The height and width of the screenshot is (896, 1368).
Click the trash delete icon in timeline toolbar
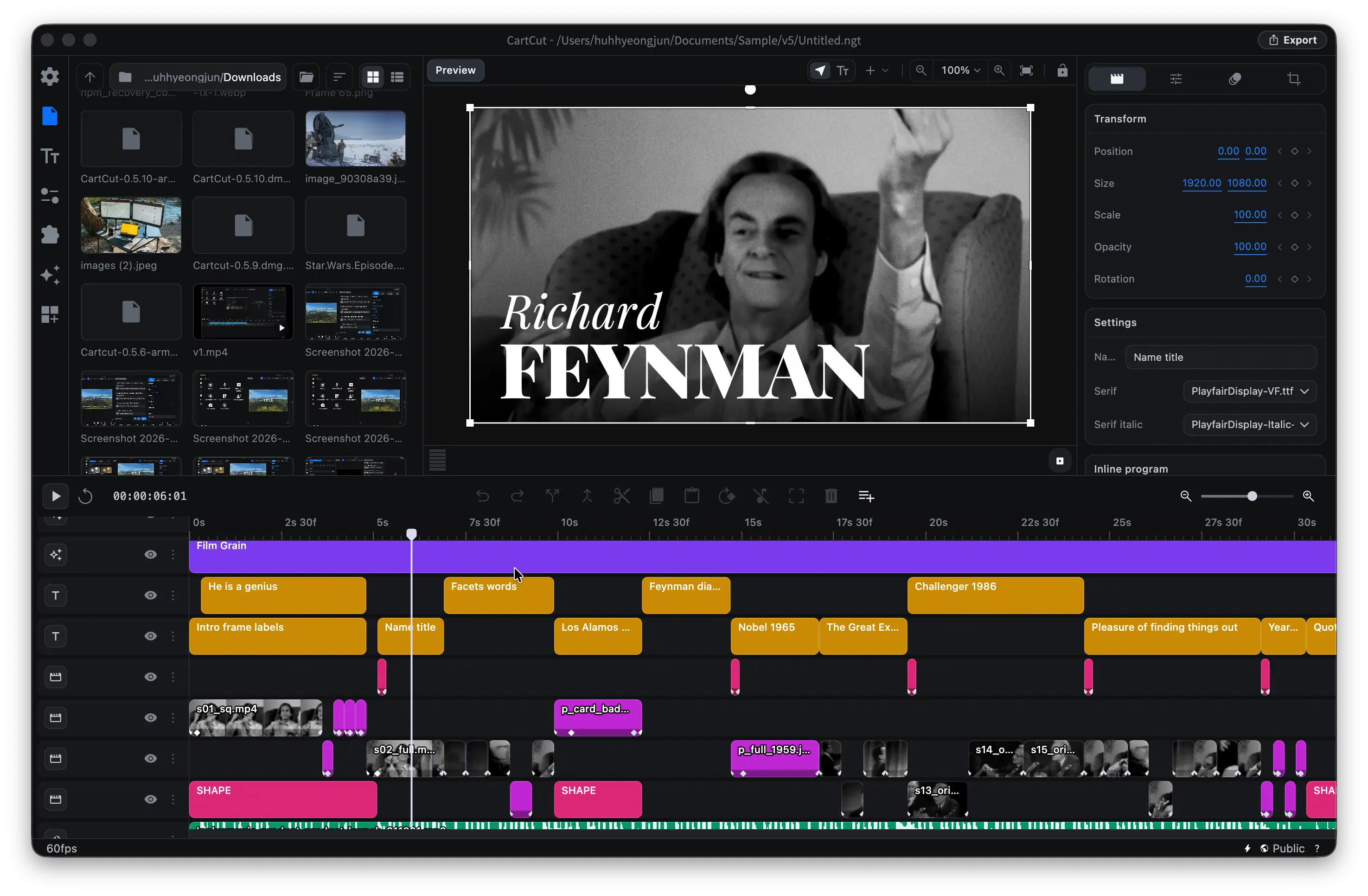point(831,496)
